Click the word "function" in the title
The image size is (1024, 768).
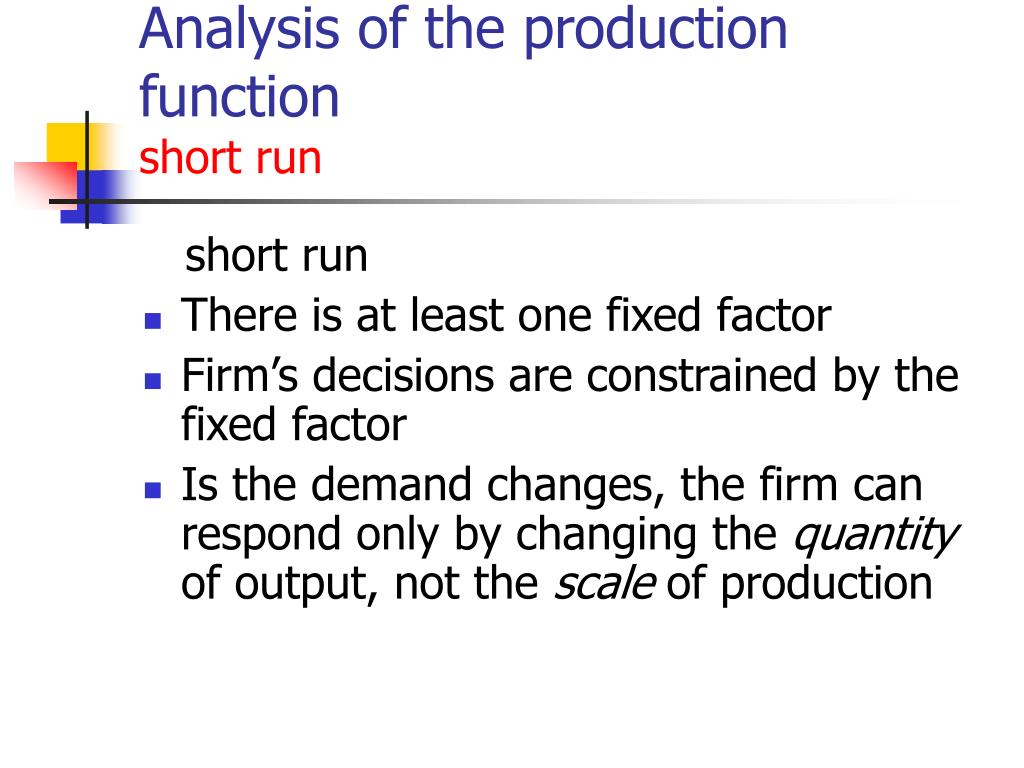point(240,97)
